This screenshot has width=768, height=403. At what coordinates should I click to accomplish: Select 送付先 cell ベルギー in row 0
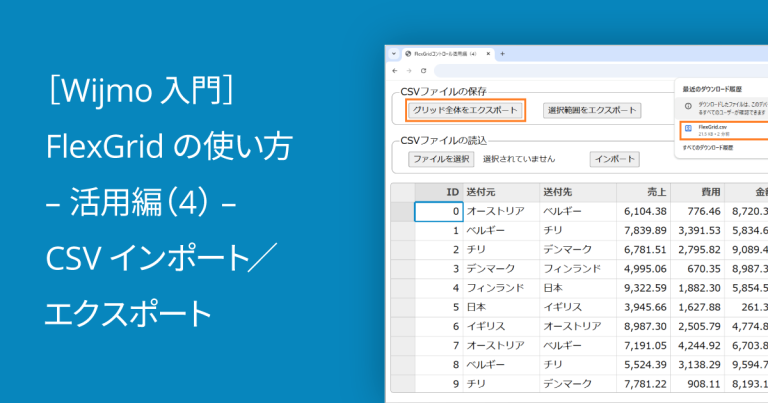[578, 212]
